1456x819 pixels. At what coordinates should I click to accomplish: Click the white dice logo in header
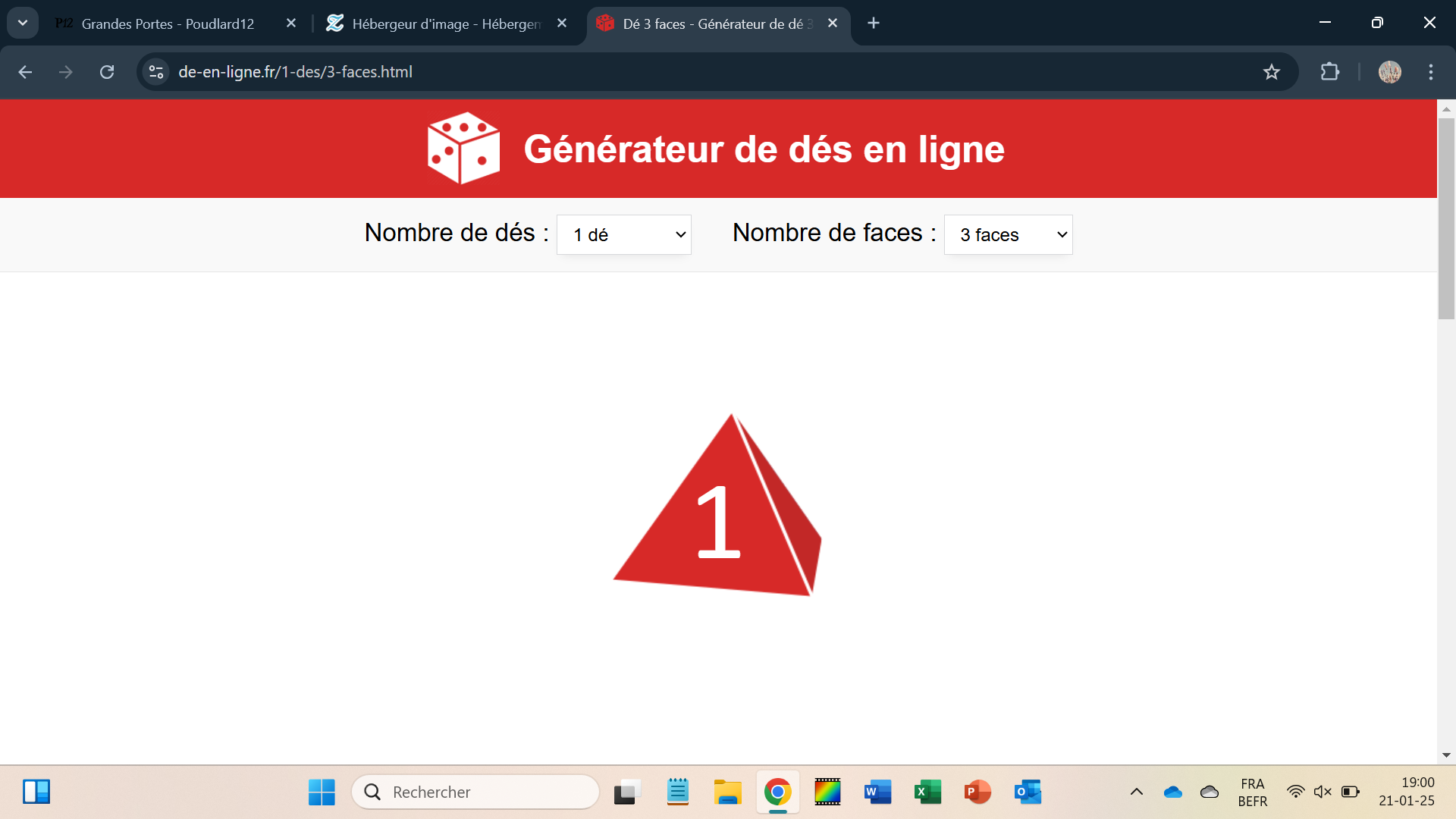463,149
